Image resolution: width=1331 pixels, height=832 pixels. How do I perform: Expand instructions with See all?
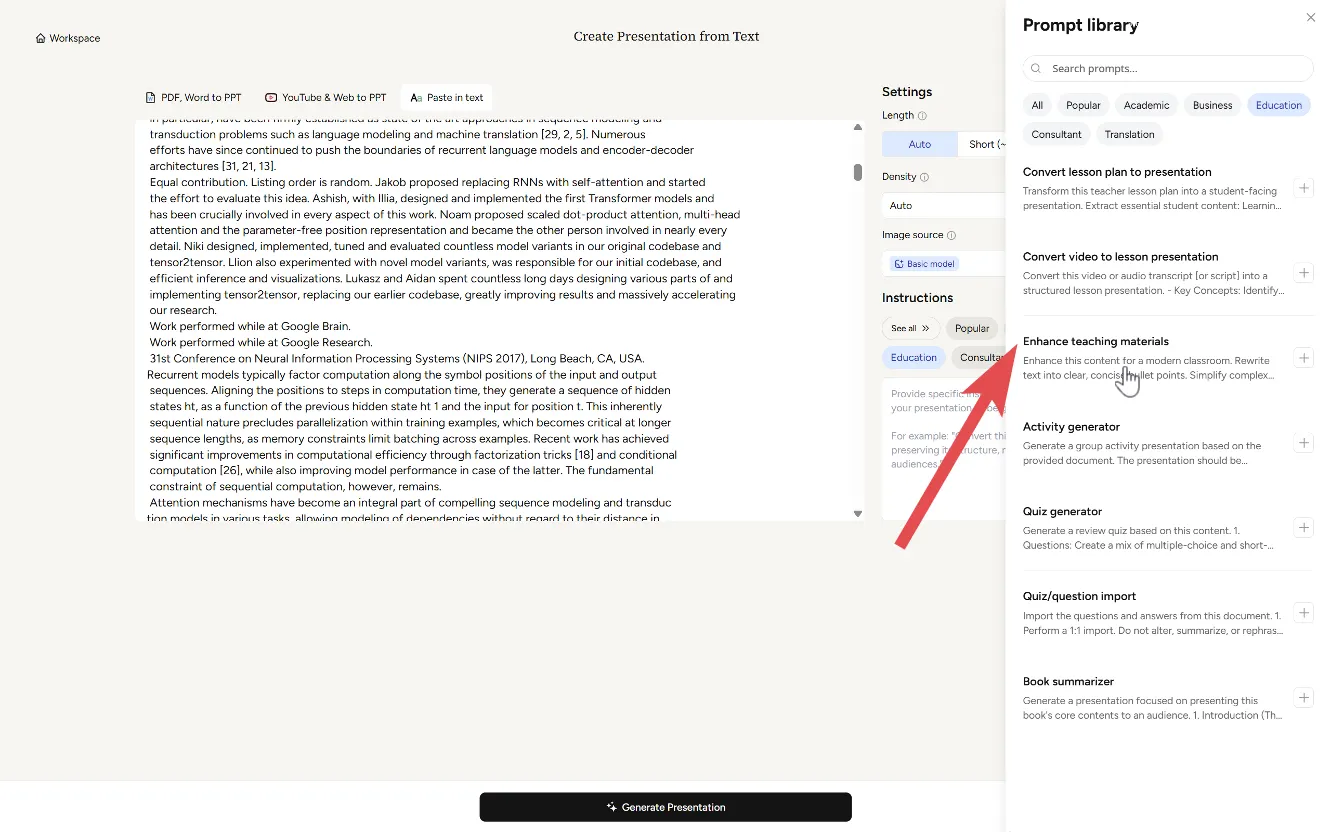[910, 328]
